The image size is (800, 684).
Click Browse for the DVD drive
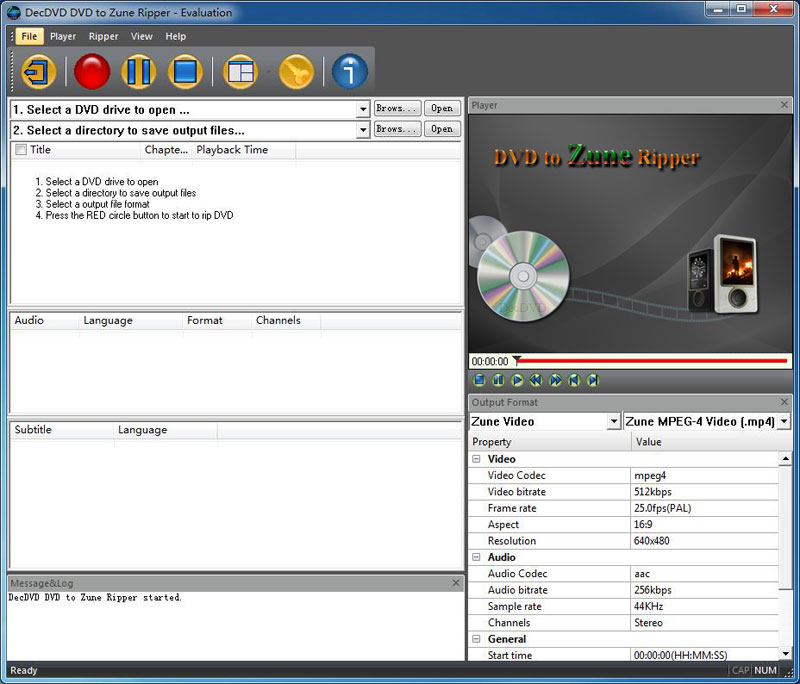(x=397, y=108)
